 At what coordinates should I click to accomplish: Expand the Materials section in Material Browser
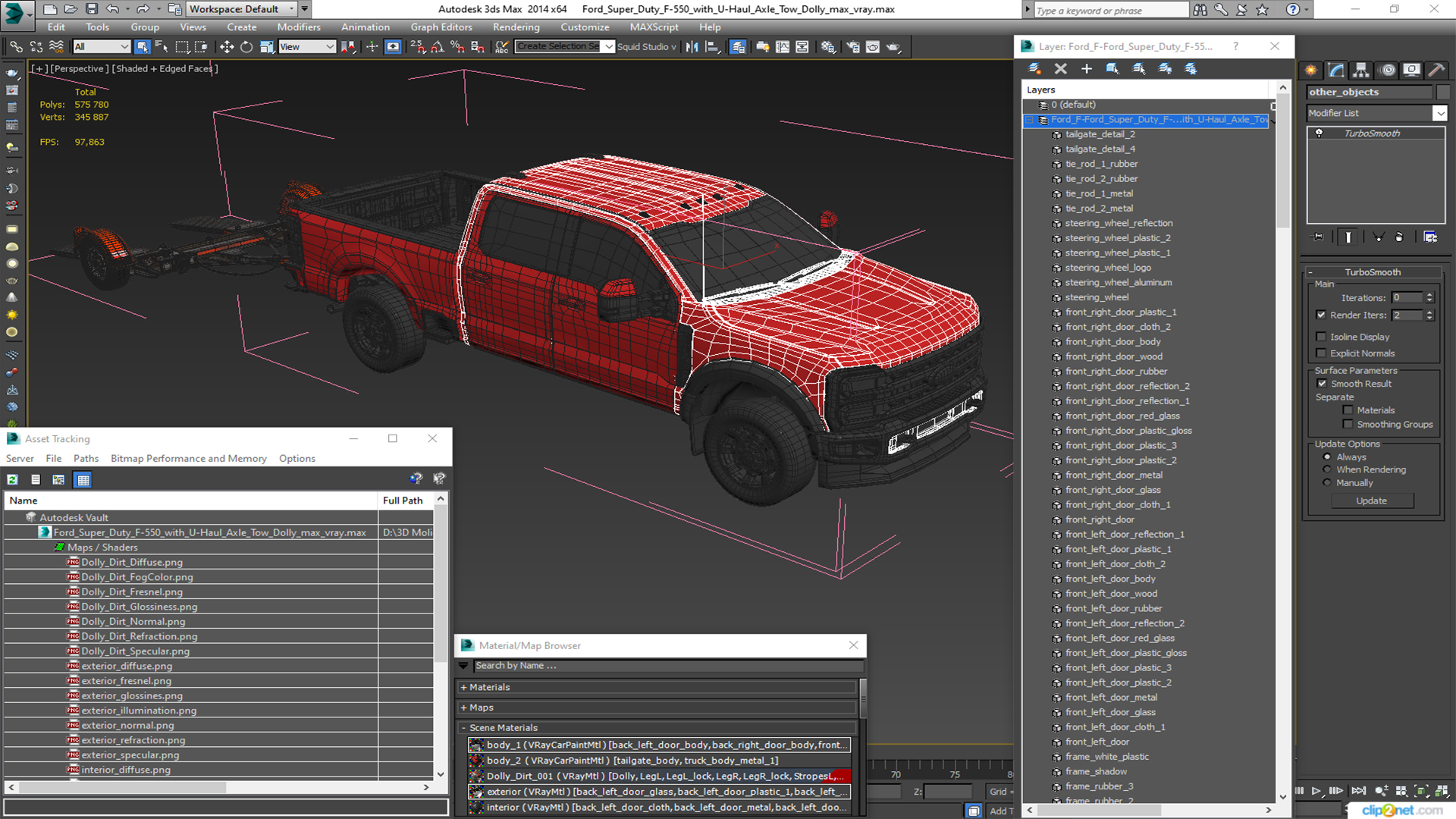(x=657, y=687)
